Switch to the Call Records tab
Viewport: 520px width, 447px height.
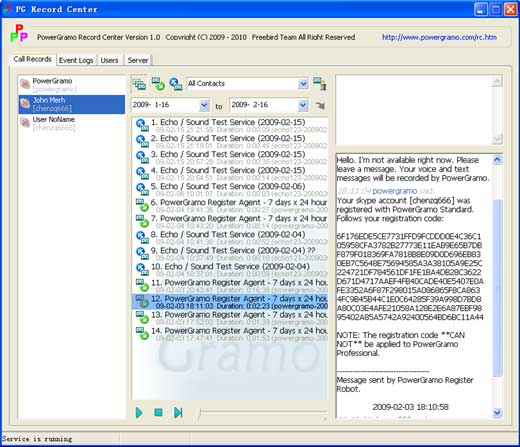(x=32, y=59)
